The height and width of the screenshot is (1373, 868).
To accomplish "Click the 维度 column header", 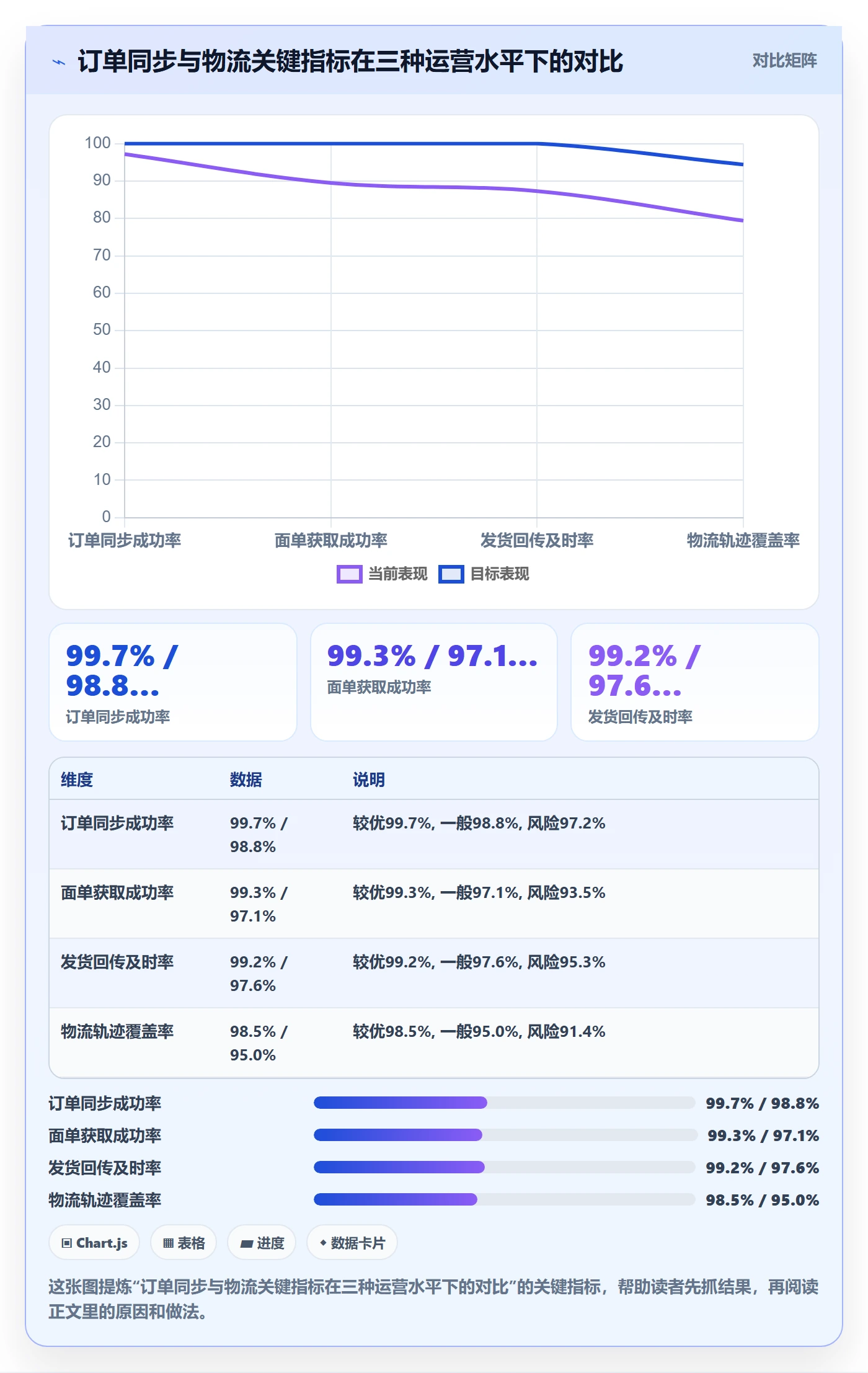I will tap(77, 780).
